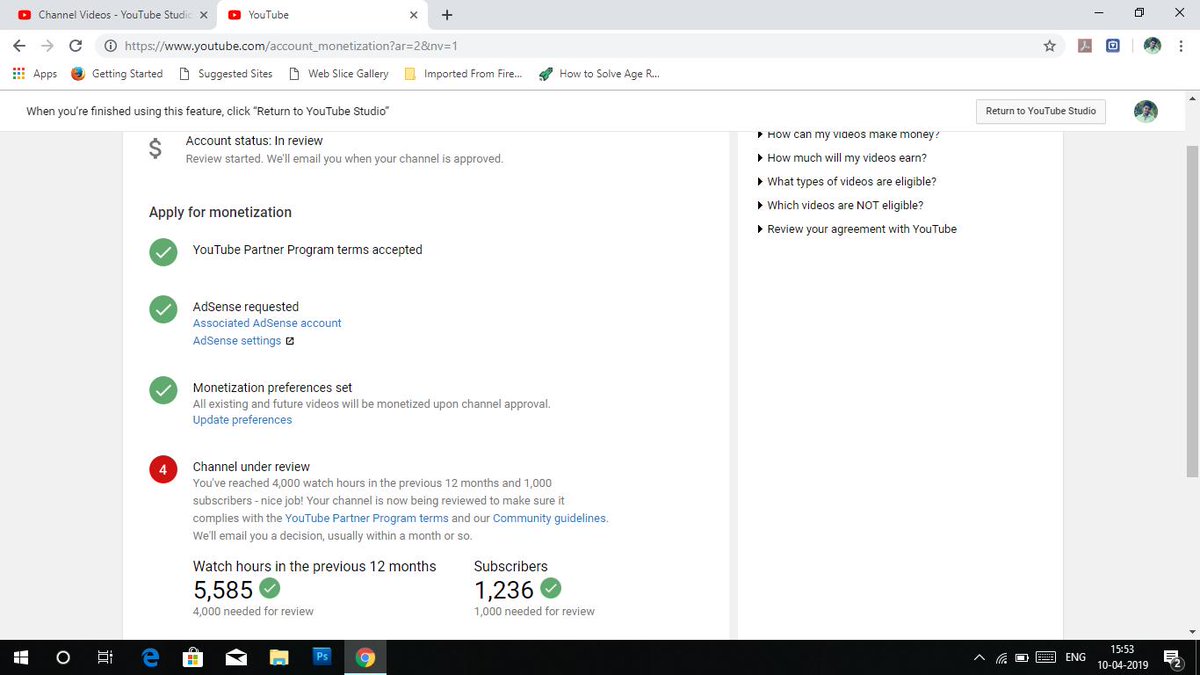Click the blue extension icon beside PDF
Viewport: 1200px width, 675px height.
[1112, 45]
